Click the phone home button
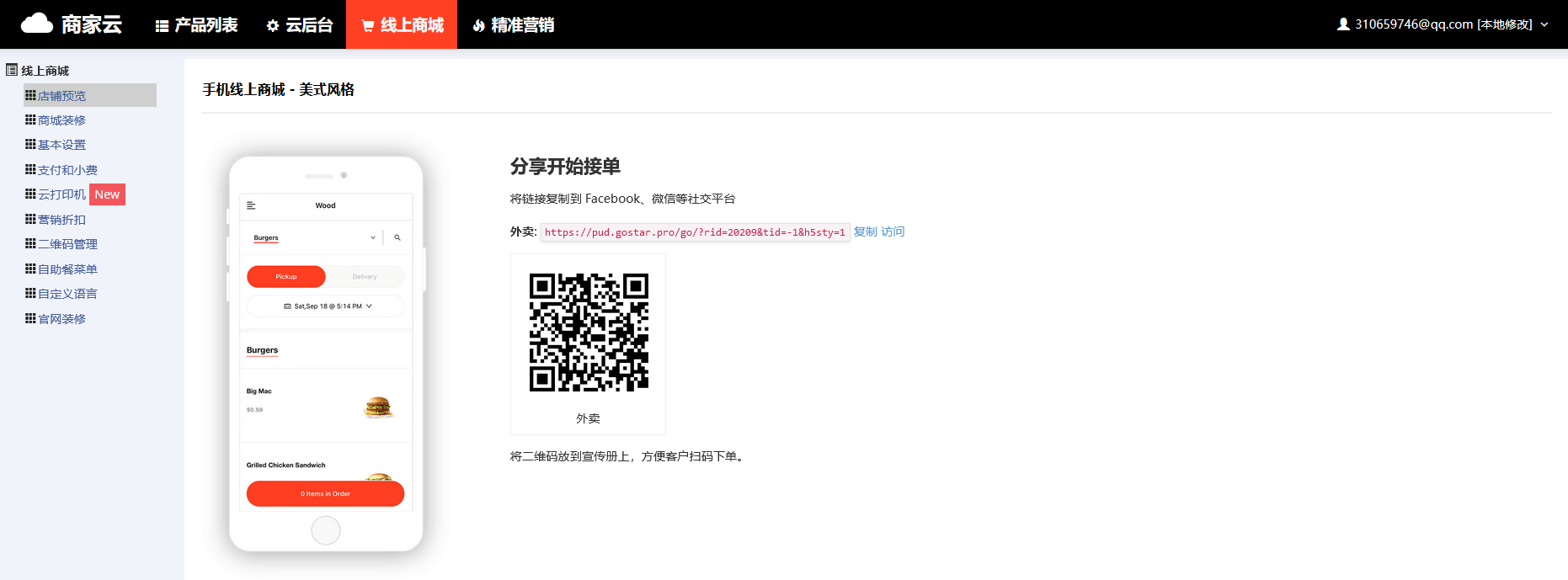The width and height of the screenshot is (1568, 580). coord(326,530)
